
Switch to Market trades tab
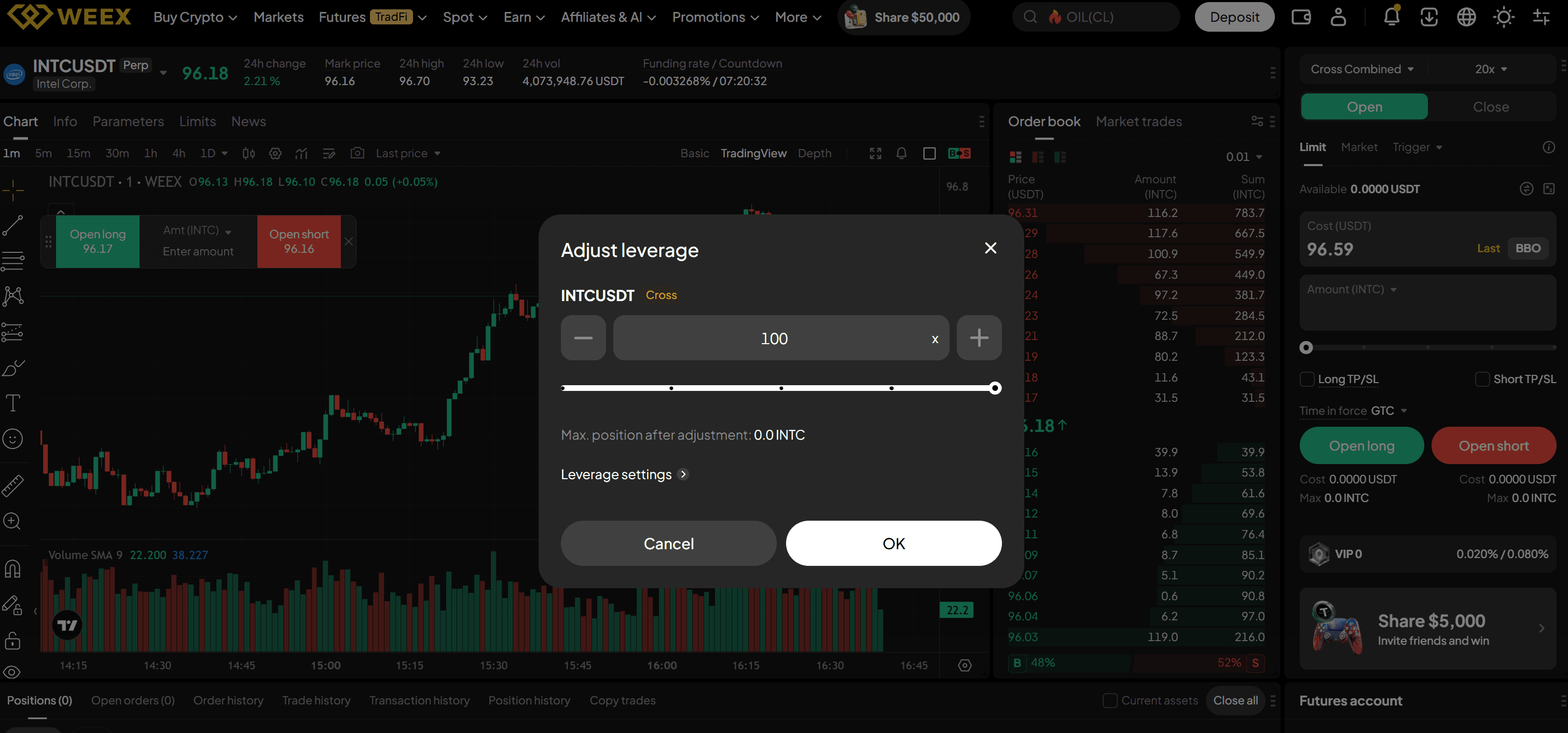1138,121
